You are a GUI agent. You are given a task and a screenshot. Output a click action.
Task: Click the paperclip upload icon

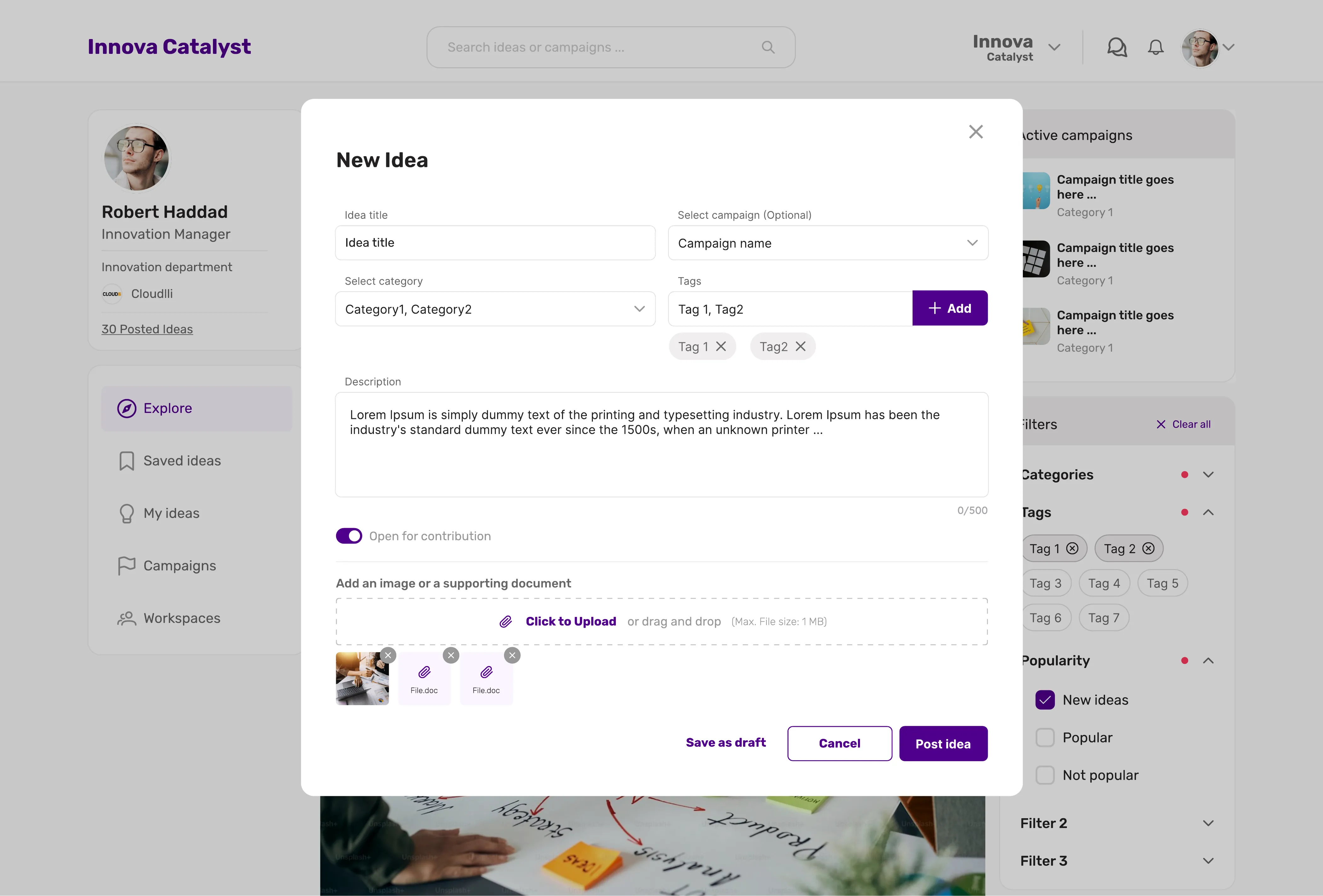[506, 622]
